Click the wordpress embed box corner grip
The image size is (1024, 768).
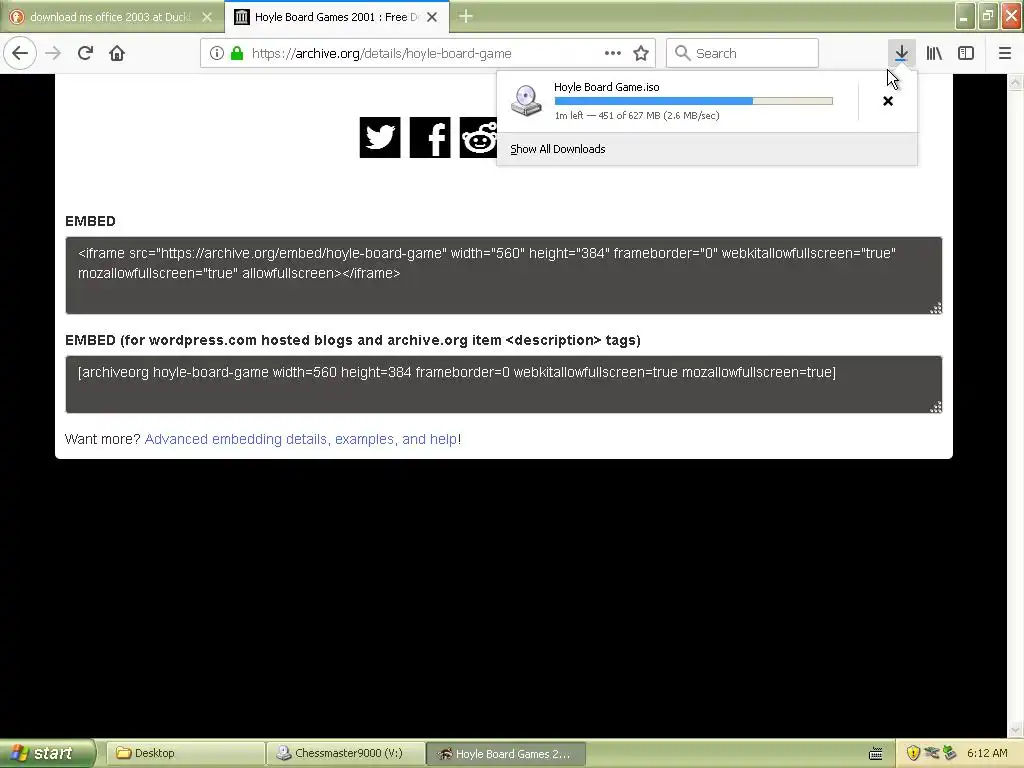(x=936, y=407)
